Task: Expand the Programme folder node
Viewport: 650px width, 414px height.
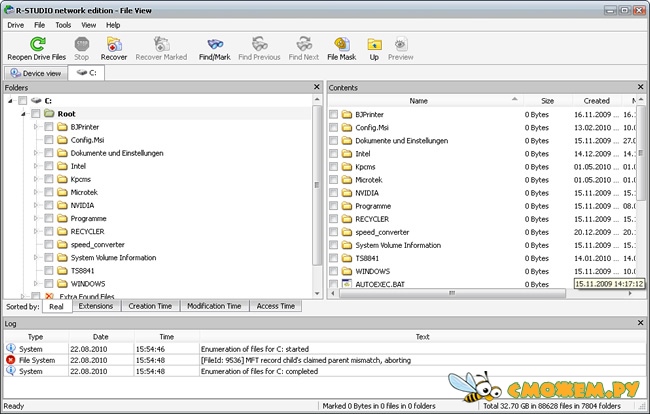Action: pyautogui.click(x=36, y=218)
